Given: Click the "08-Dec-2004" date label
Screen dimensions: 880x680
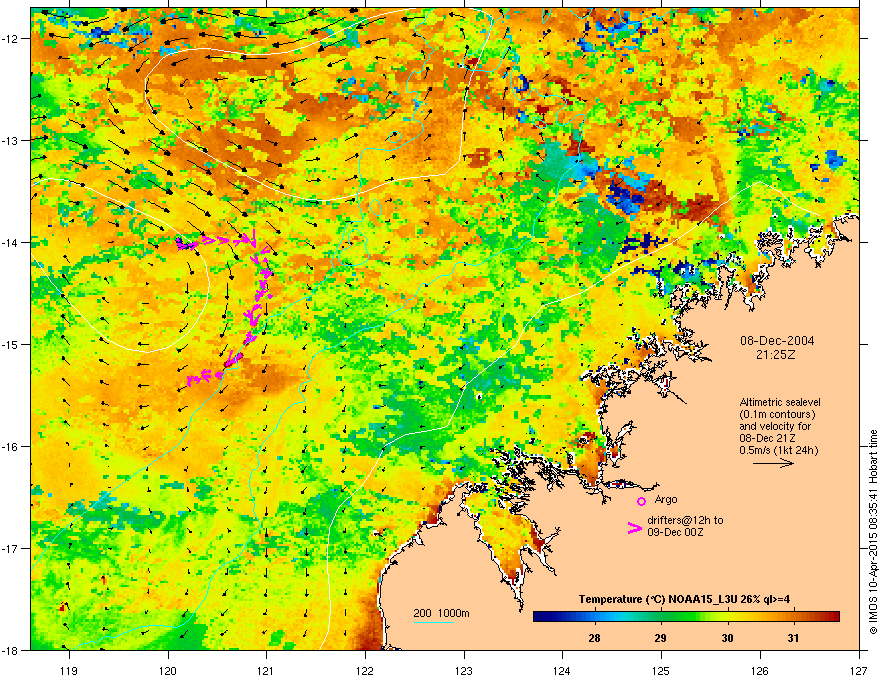Looking at the screenshot, I should [x=777, y=341].
